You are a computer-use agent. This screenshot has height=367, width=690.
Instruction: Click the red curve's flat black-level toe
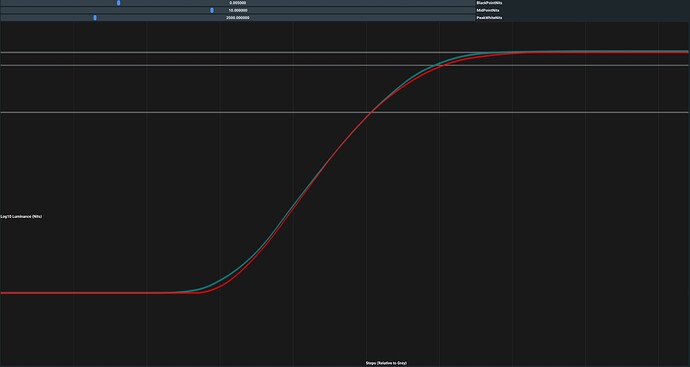click(88, 293)
